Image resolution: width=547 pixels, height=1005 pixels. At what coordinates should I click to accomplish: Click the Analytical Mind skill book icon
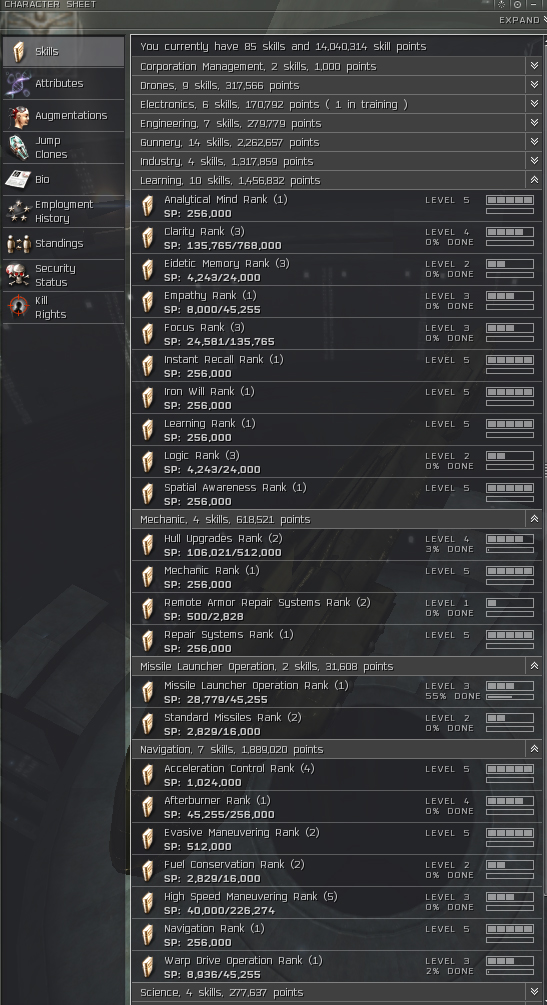coord(147,206)
